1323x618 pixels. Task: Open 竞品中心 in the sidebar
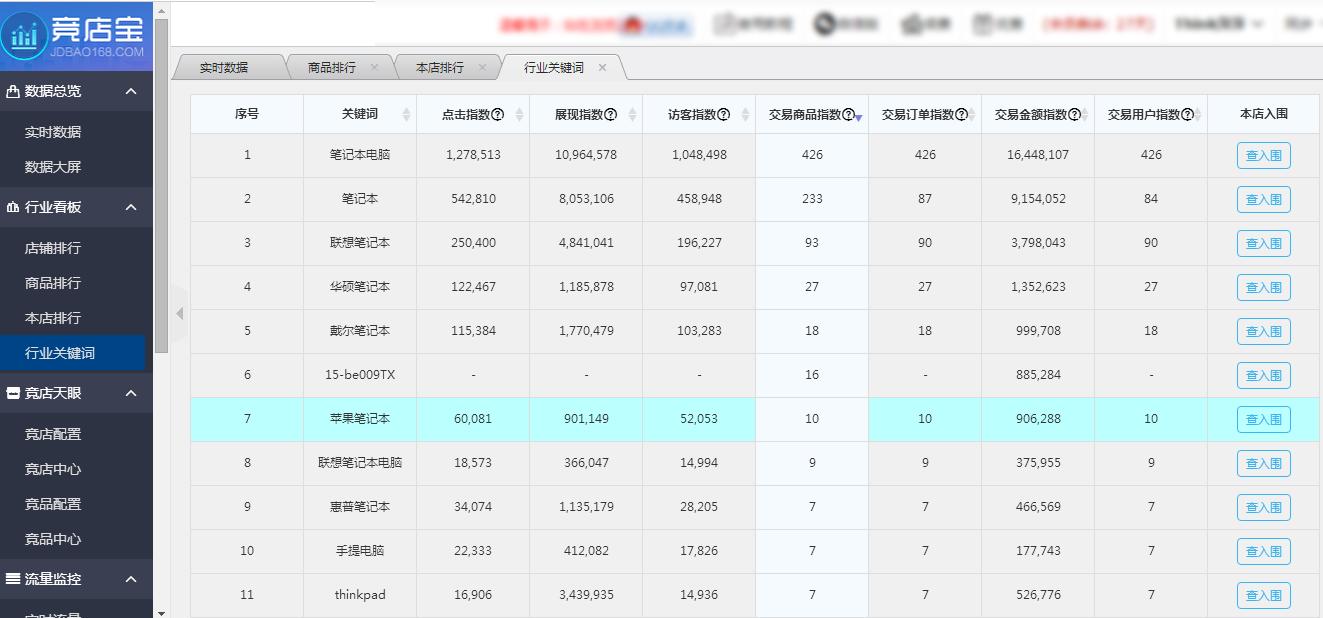coord(53,539)
